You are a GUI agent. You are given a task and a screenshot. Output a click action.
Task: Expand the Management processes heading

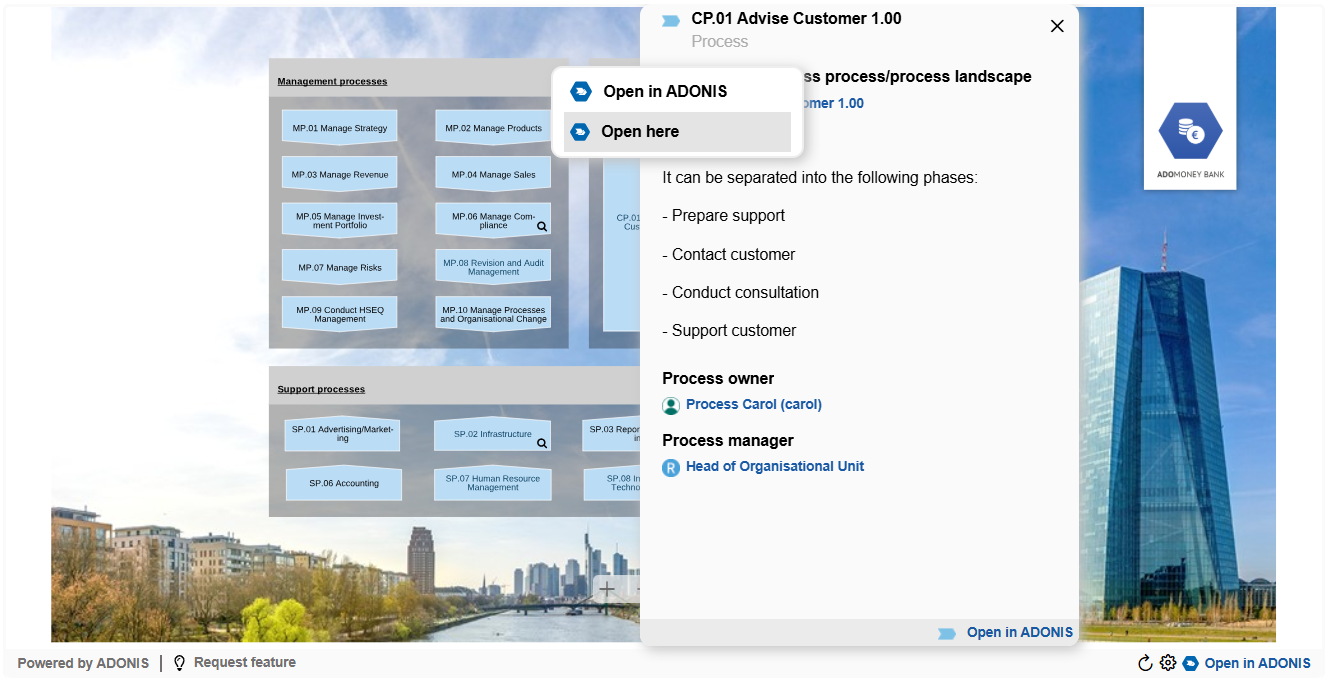point(332,82)
